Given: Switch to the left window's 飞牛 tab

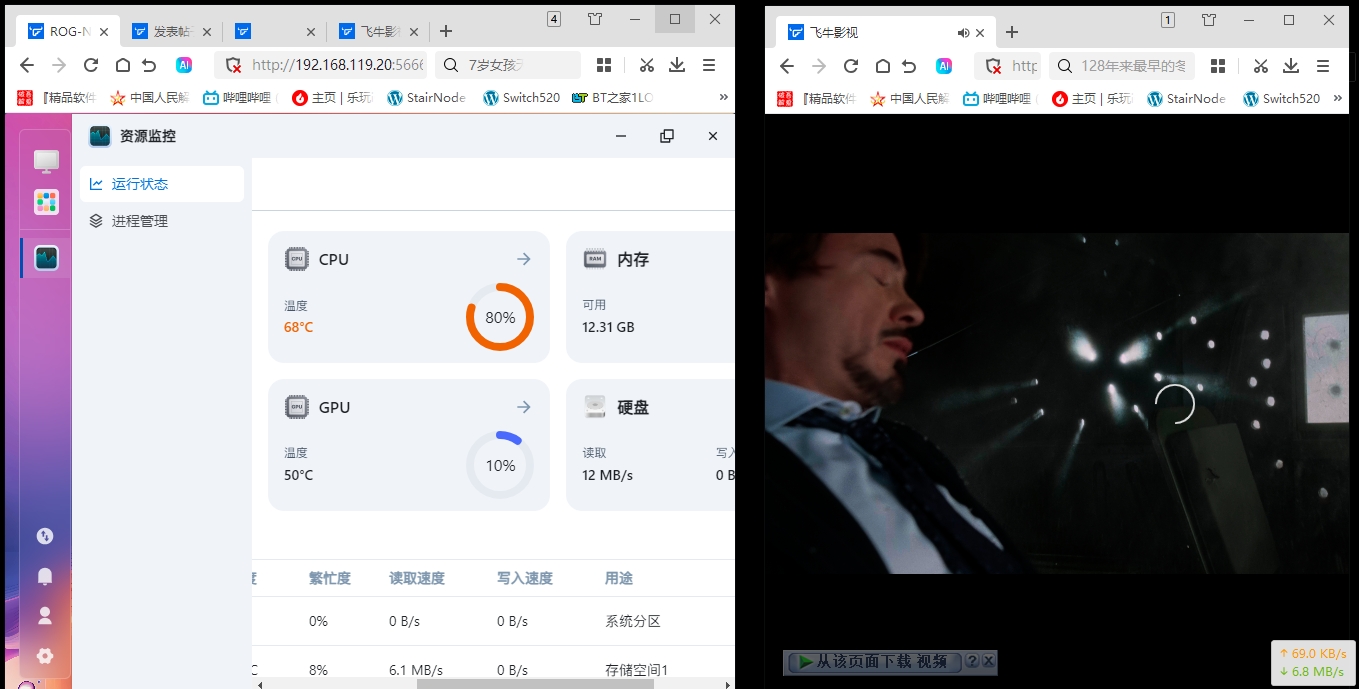Looking at the screenshot, I should (379, 32).
